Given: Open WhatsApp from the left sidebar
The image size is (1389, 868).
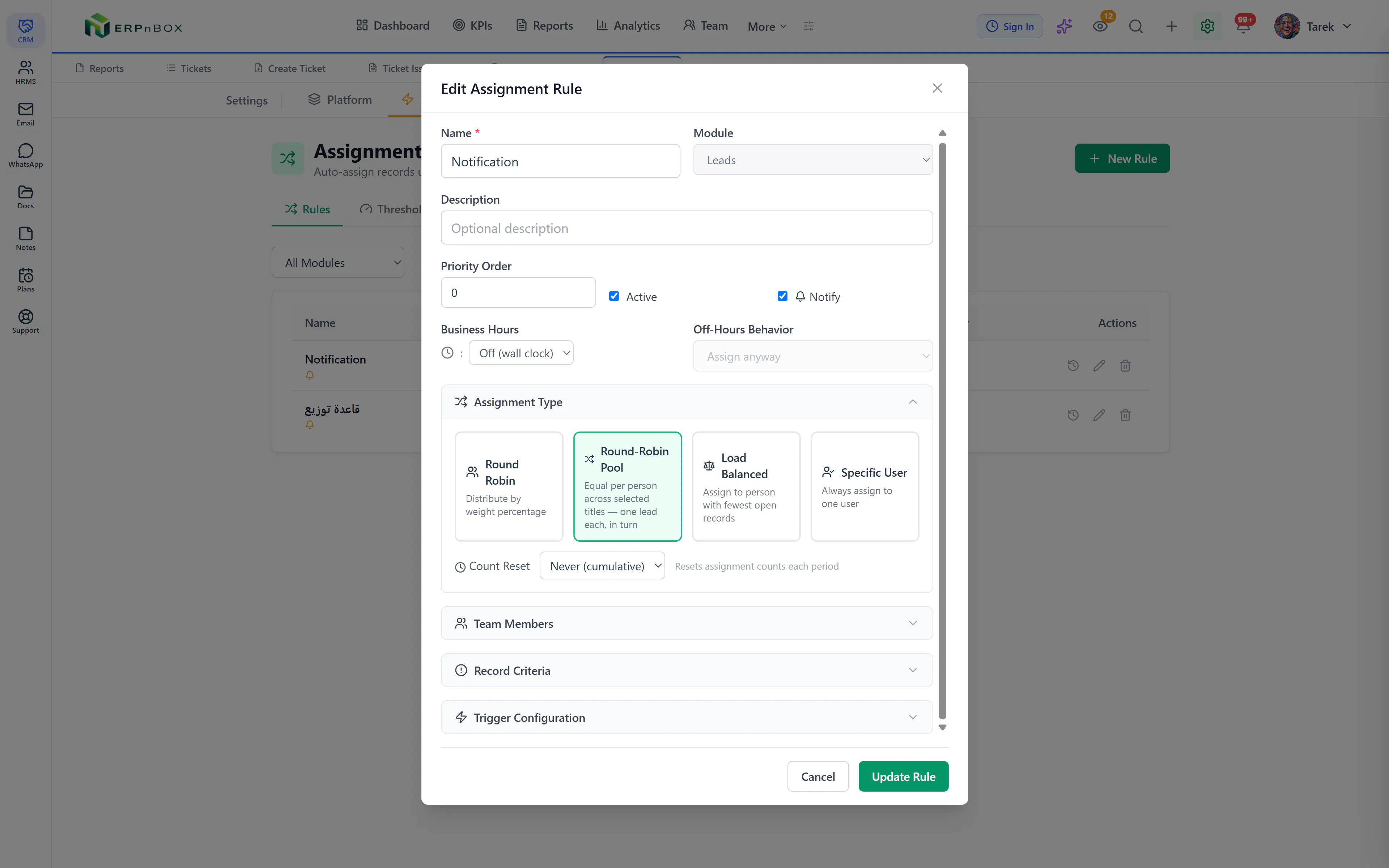Looking at the screenshot, I should coord(25,156).
